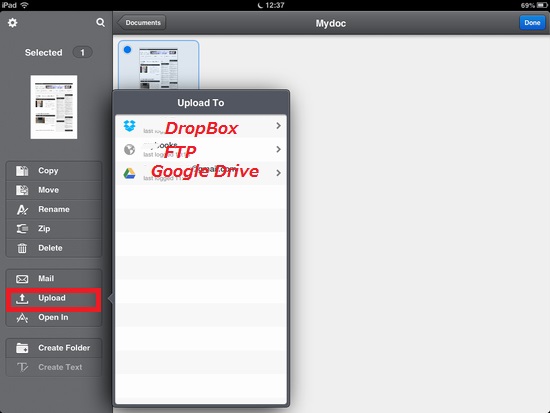Image resolution: width=550 pixels, height=413 pixels.
Task: Choose Create Folder in sidebar
Action: coord(54,348)
